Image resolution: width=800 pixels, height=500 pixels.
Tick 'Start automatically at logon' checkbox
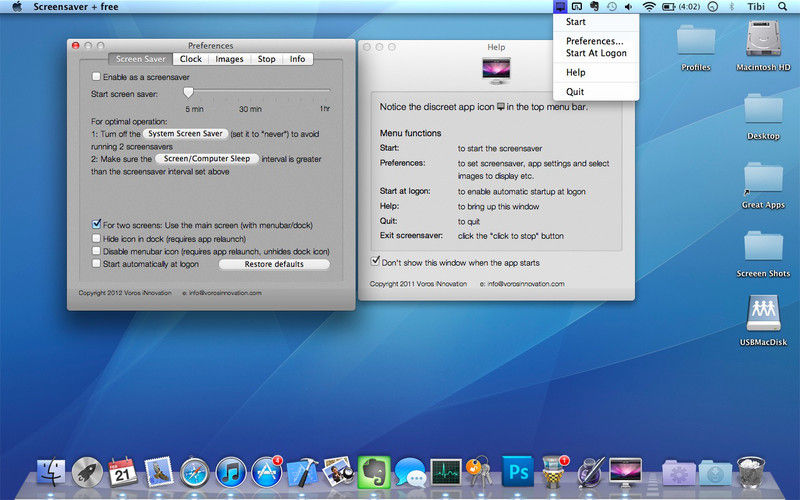(96, 264)
